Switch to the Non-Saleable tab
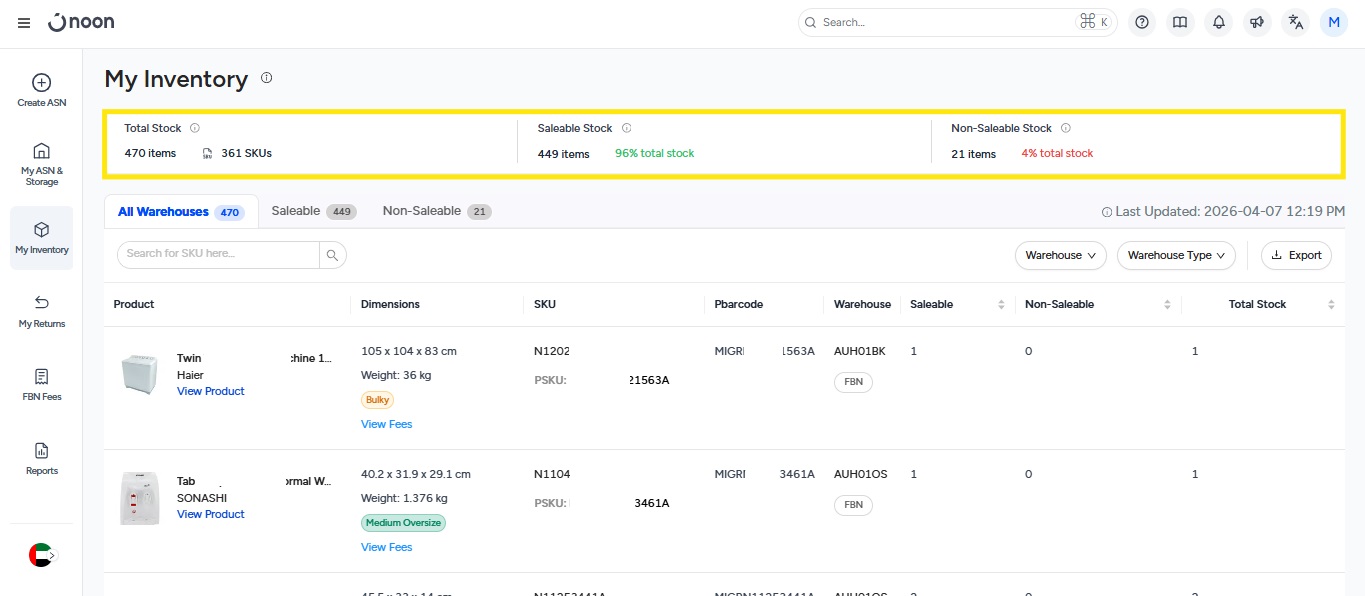 click(x=436, y=211)
